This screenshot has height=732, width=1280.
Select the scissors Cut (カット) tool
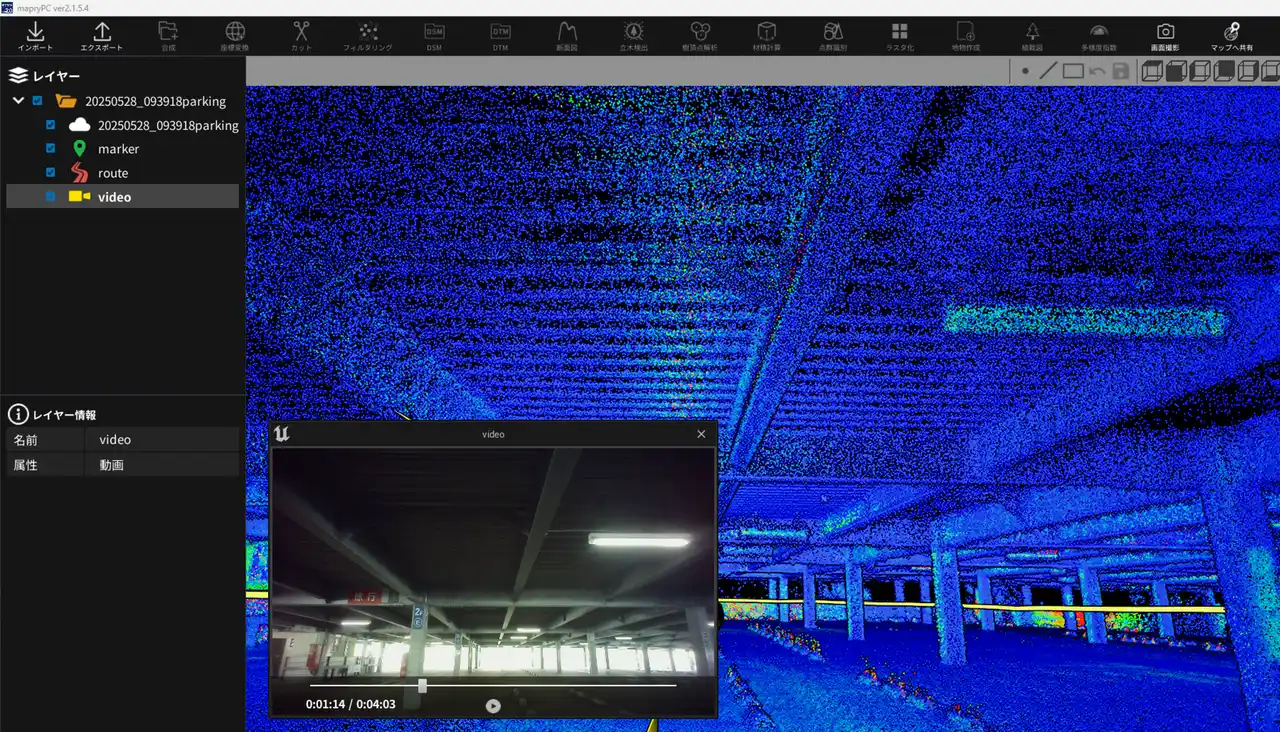[x=301, y=36]
